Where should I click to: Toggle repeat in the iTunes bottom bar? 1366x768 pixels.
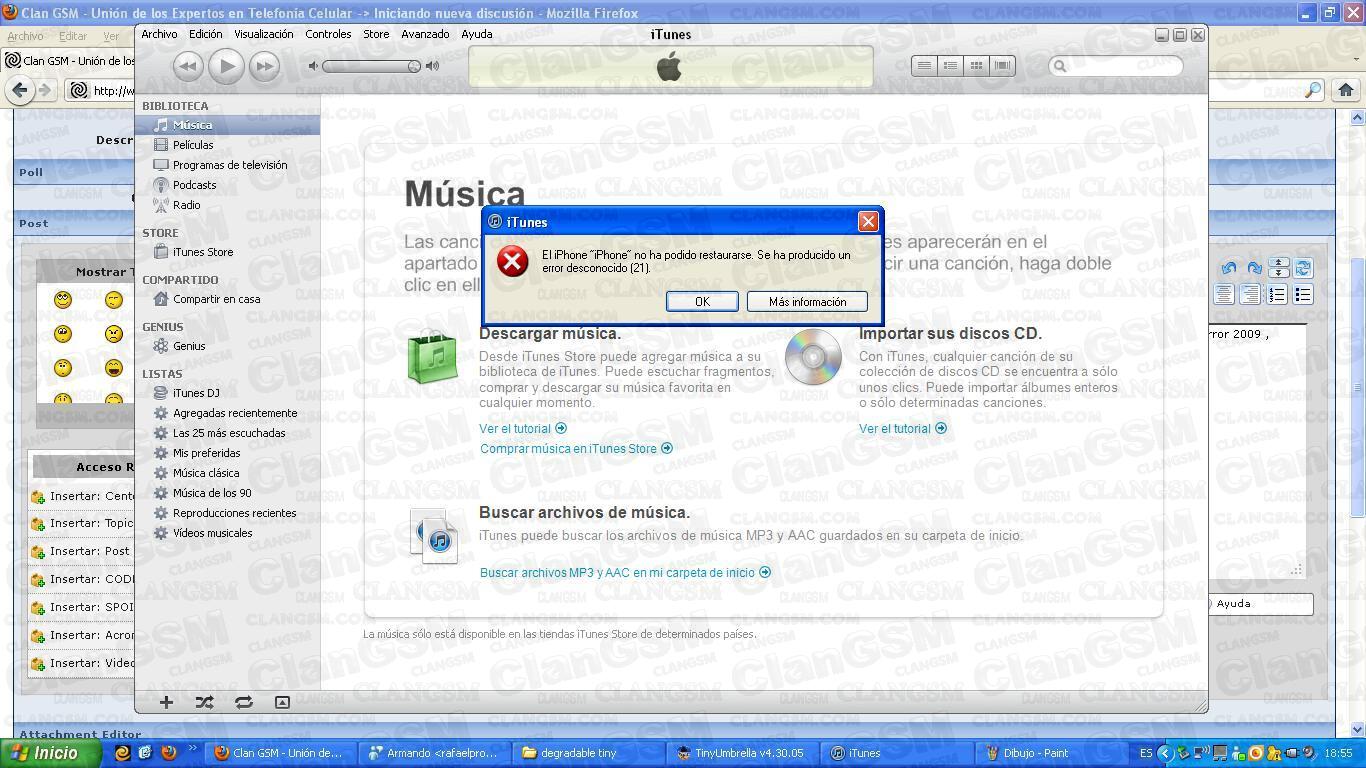(243, 702)
